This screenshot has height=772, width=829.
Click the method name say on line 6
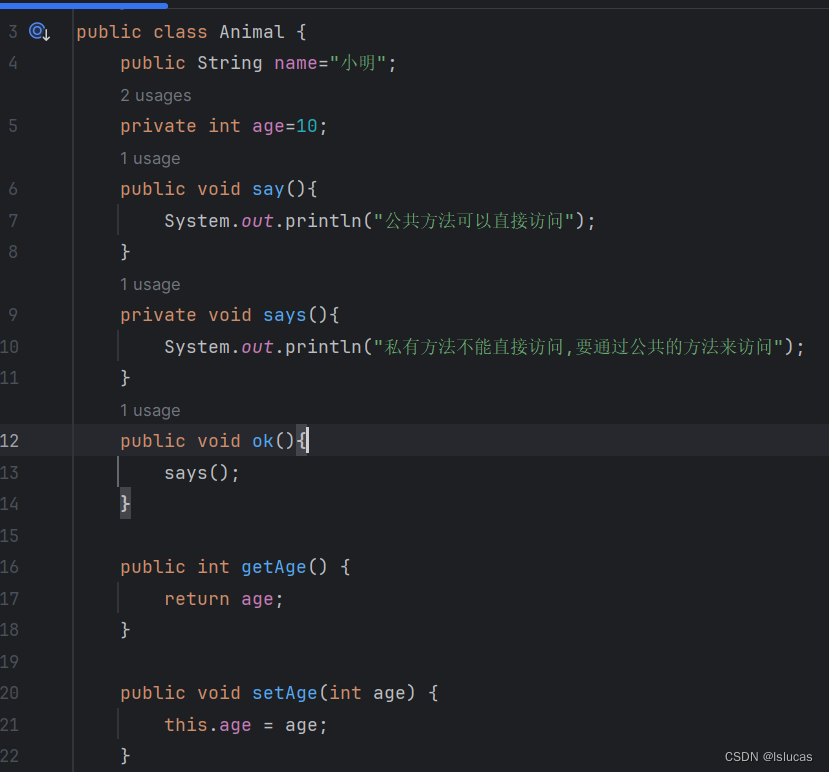pos(268,189)
